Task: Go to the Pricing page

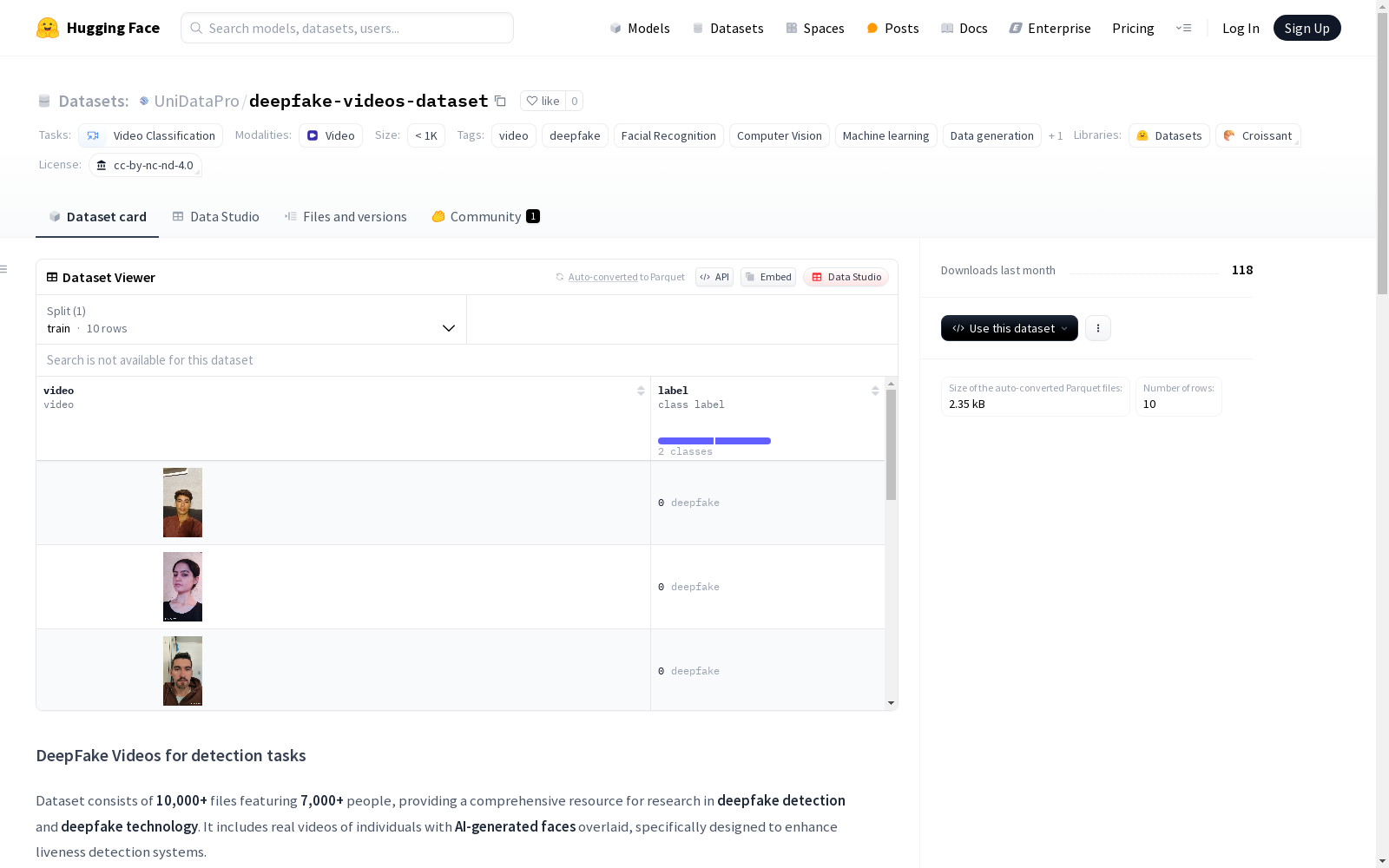Action: [x=1133, y=28]
